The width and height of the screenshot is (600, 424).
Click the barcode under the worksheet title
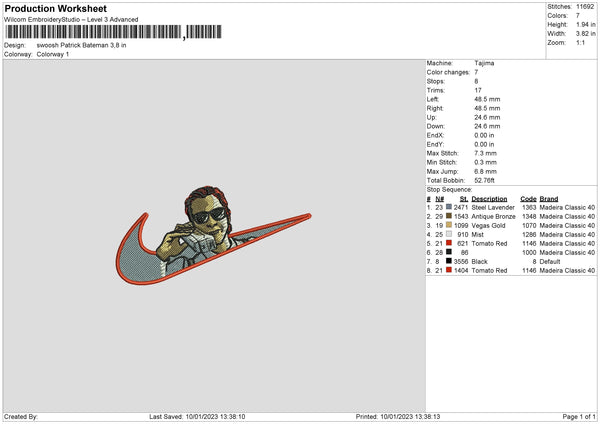(113, 32)
